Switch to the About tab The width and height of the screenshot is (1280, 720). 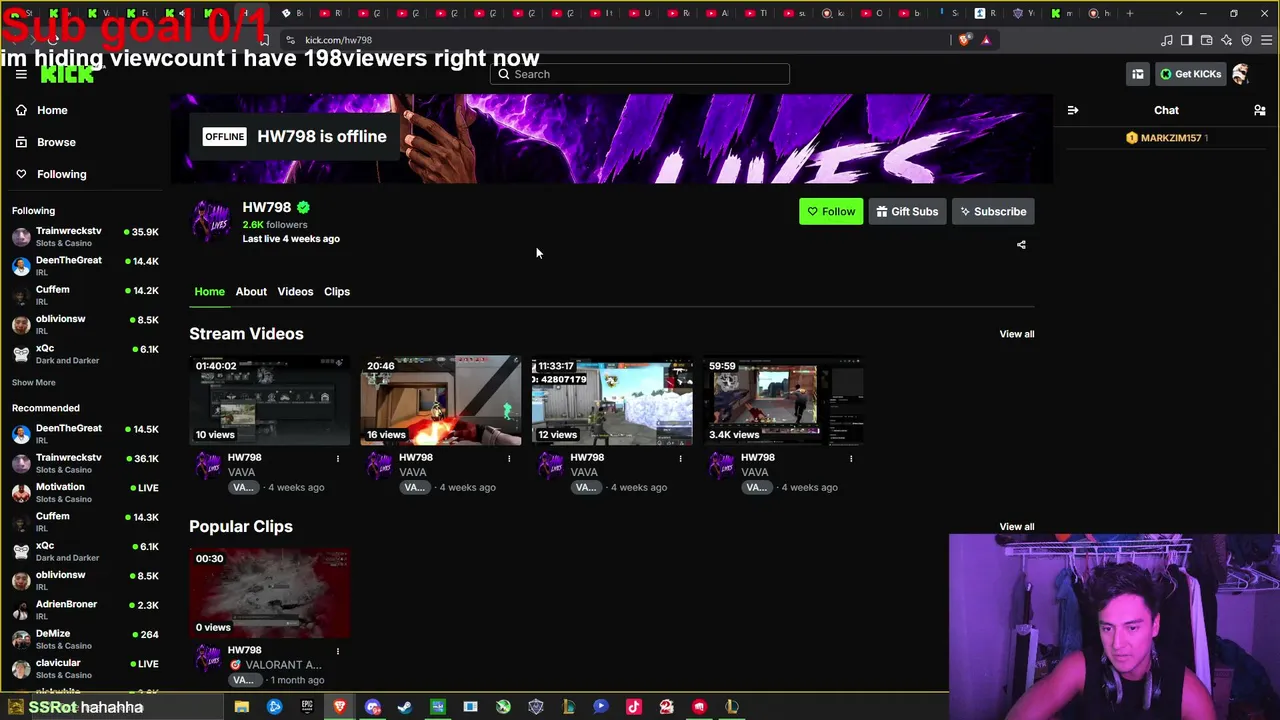pyautogui.click(x=251, y=291)
